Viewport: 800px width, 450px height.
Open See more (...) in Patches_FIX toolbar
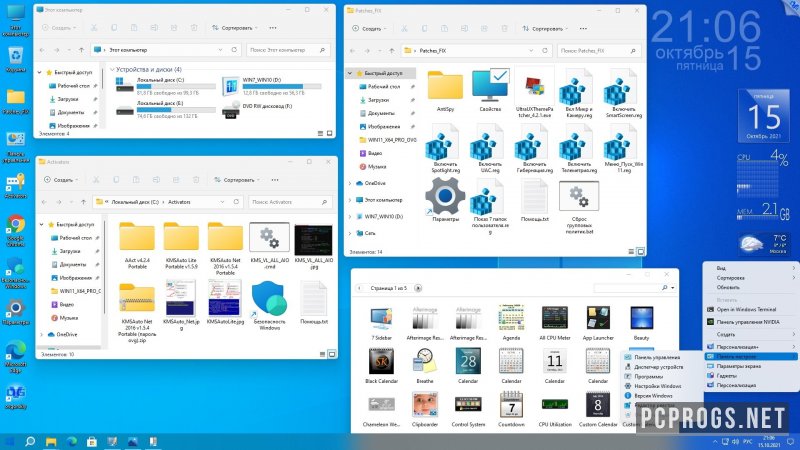pyautogui.click(x=583, y=29)
